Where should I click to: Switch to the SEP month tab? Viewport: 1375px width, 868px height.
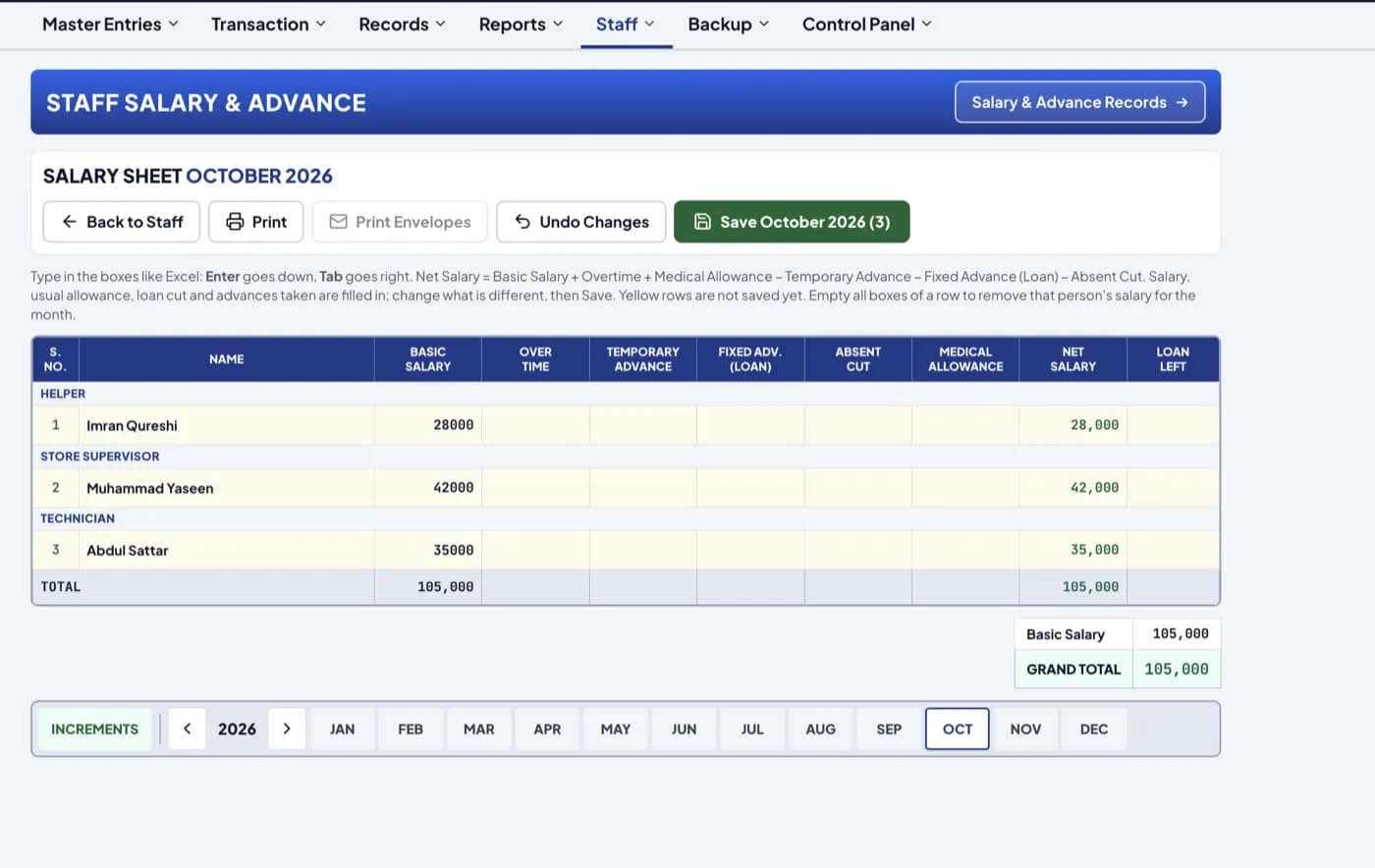coord(889,729)
